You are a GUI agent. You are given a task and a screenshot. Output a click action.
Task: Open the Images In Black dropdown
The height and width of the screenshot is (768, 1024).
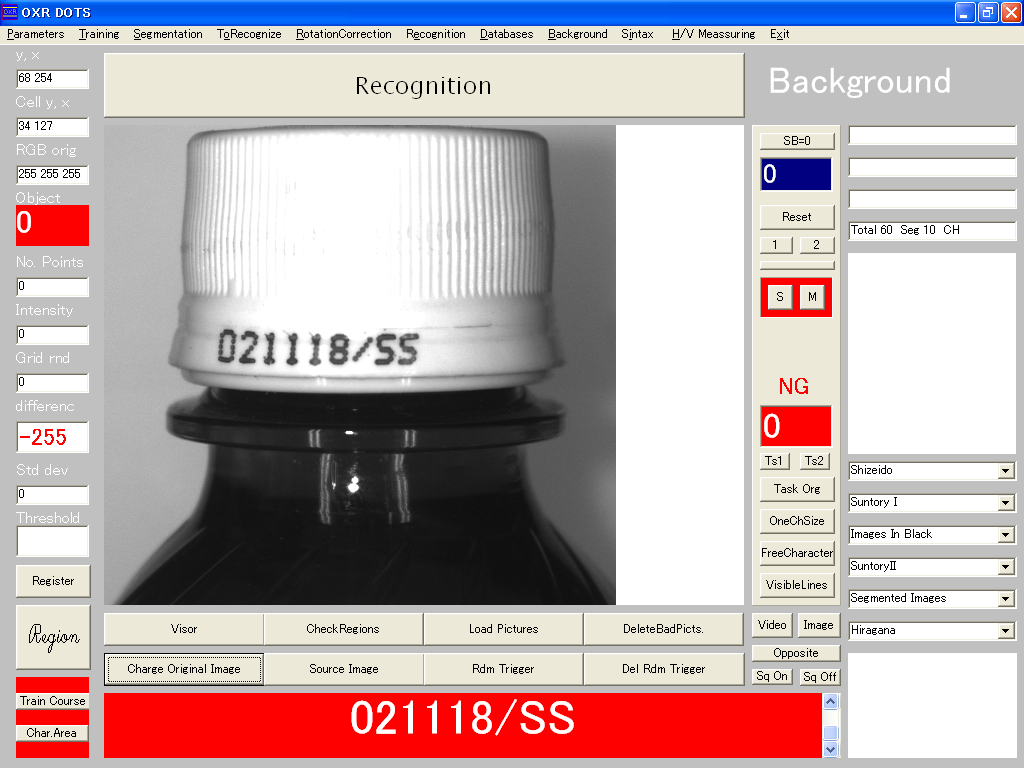tap(1005, 535)
